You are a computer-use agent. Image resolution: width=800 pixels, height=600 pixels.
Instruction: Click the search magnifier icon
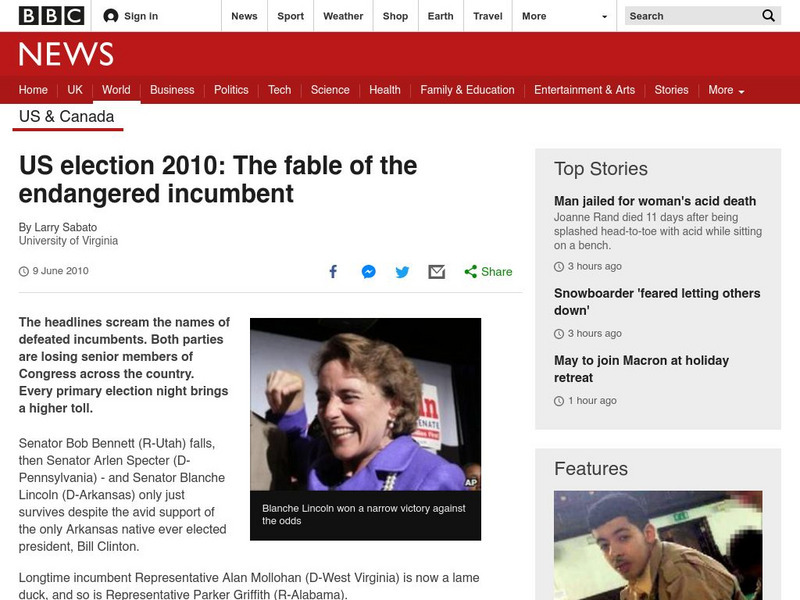(x=768, y=16)
